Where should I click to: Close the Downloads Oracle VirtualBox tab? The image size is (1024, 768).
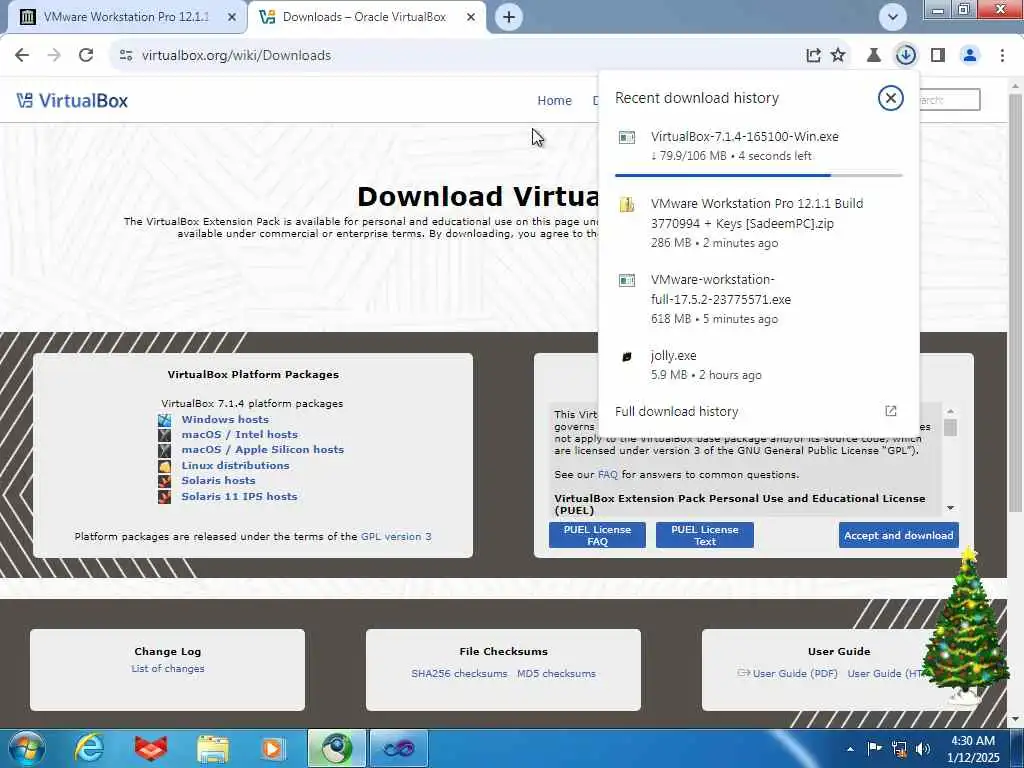coord(471,17)
